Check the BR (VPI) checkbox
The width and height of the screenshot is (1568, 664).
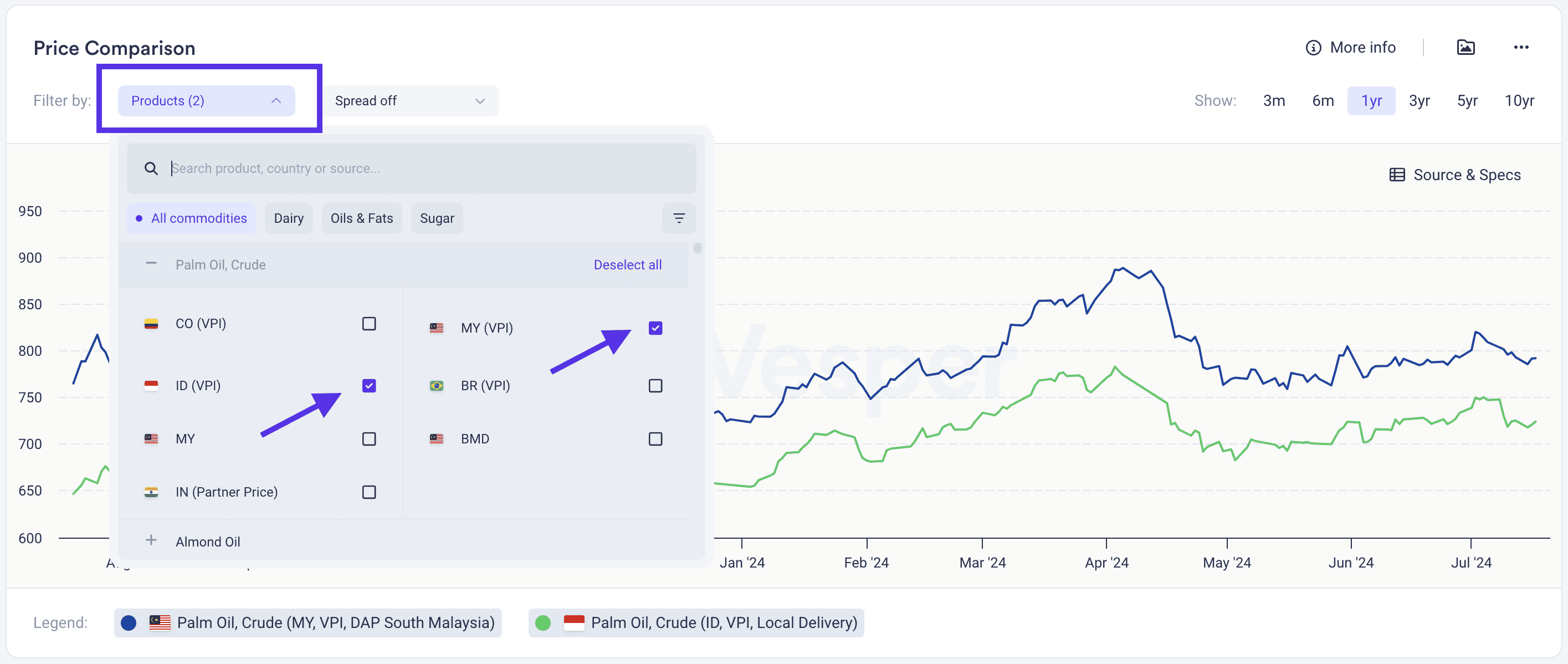tap(655, 386)
